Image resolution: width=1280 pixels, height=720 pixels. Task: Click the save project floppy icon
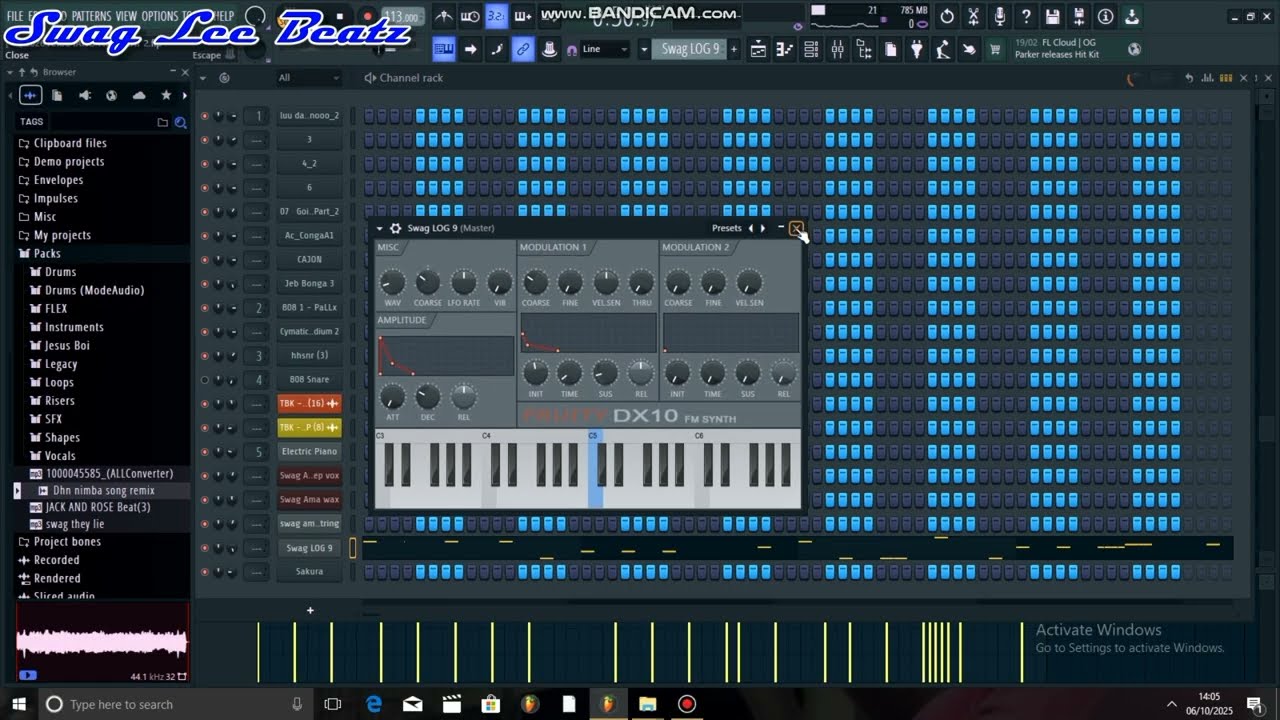click(x=1052, y=17)
